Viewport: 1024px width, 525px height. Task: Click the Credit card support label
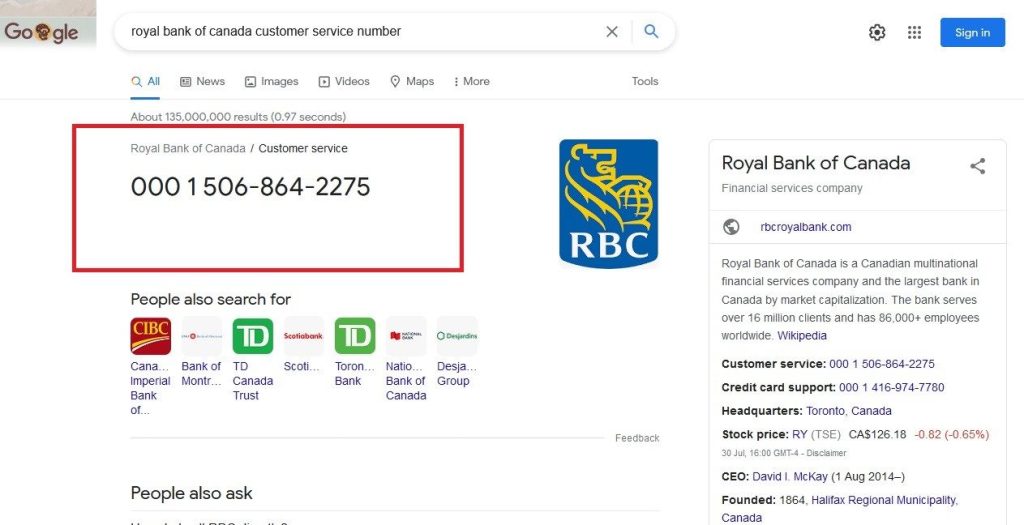click(x=778, y=387)
